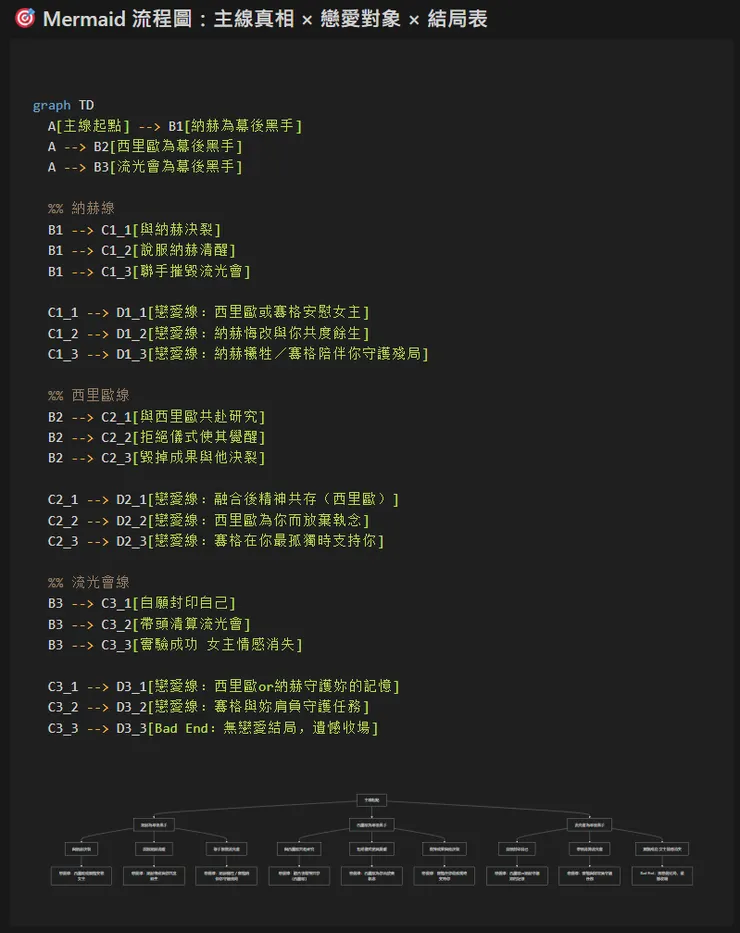Click the line 'A --> B3[流光會為幕後黑手]'
The image size is (740, 933).
click(145, 167)
